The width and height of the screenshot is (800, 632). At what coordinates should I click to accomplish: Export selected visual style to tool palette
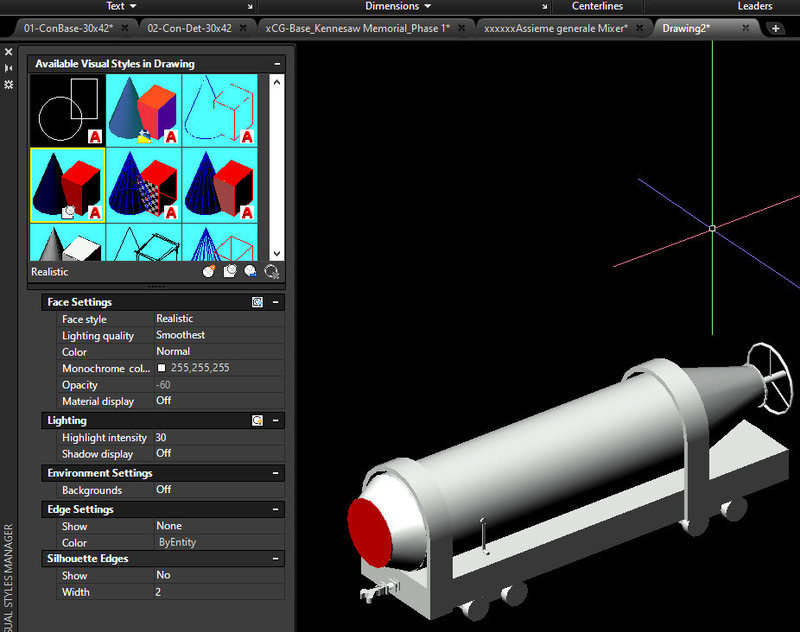[x=250, y=271]
